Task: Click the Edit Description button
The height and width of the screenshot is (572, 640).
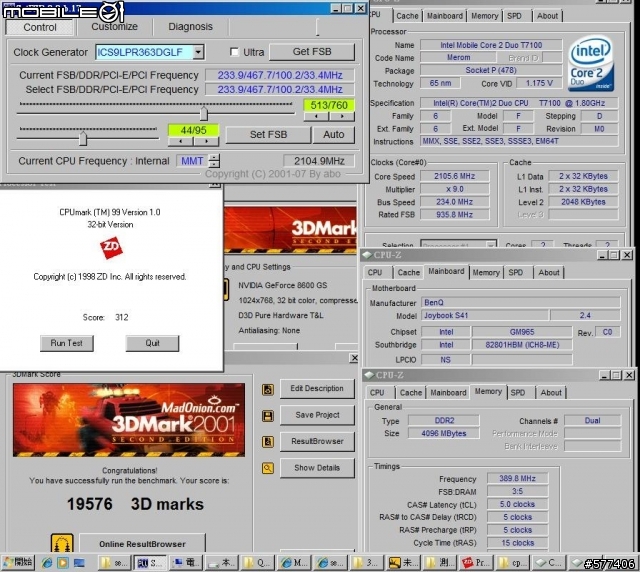Action: (x=317, y=388)
